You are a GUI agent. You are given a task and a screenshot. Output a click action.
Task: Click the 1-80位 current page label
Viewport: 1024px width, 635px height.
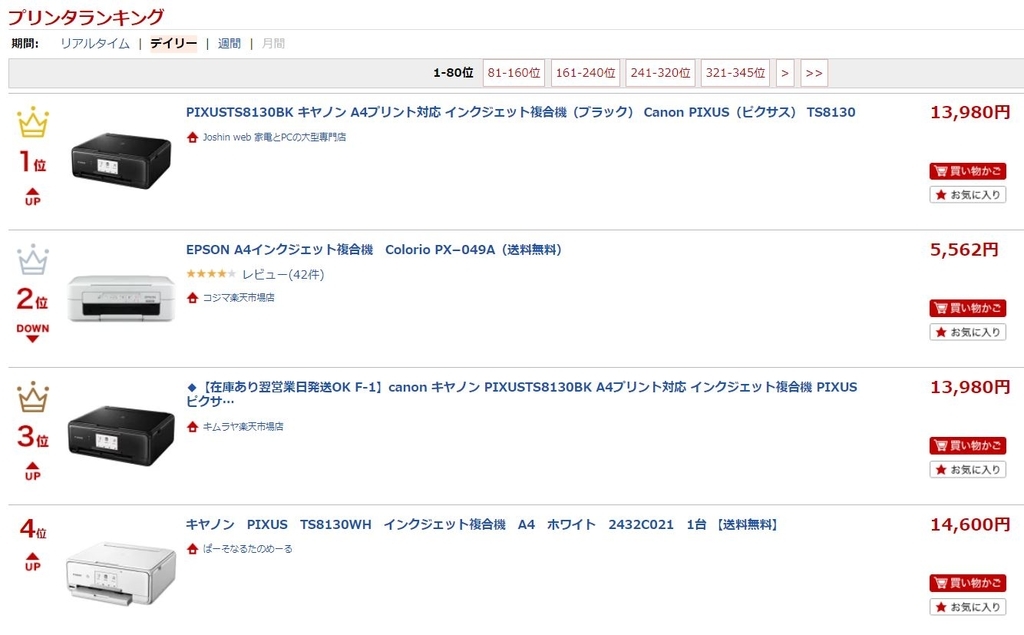(x=453, y=73)
